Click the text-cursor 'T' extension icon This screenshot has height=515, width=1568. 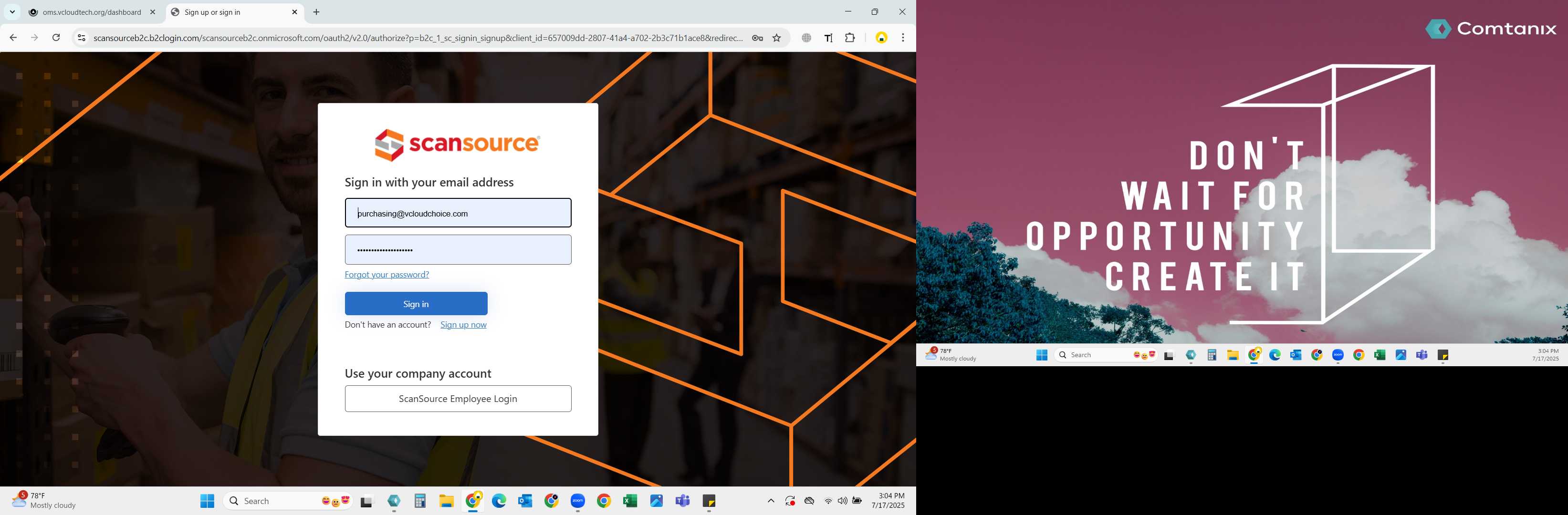828,38
